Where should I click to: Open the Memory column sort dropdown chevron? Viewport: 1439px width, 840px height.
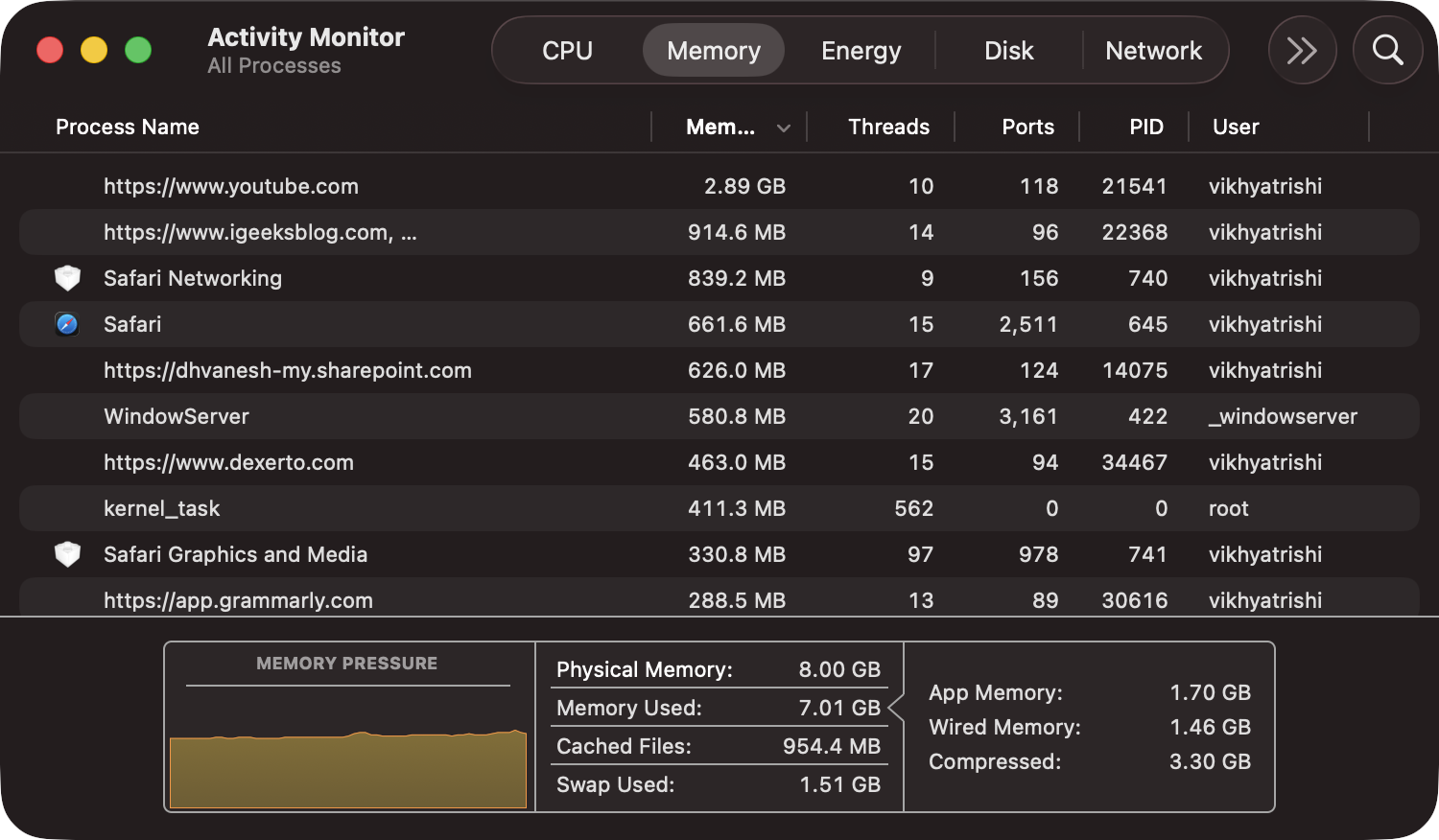coord(783,127)
